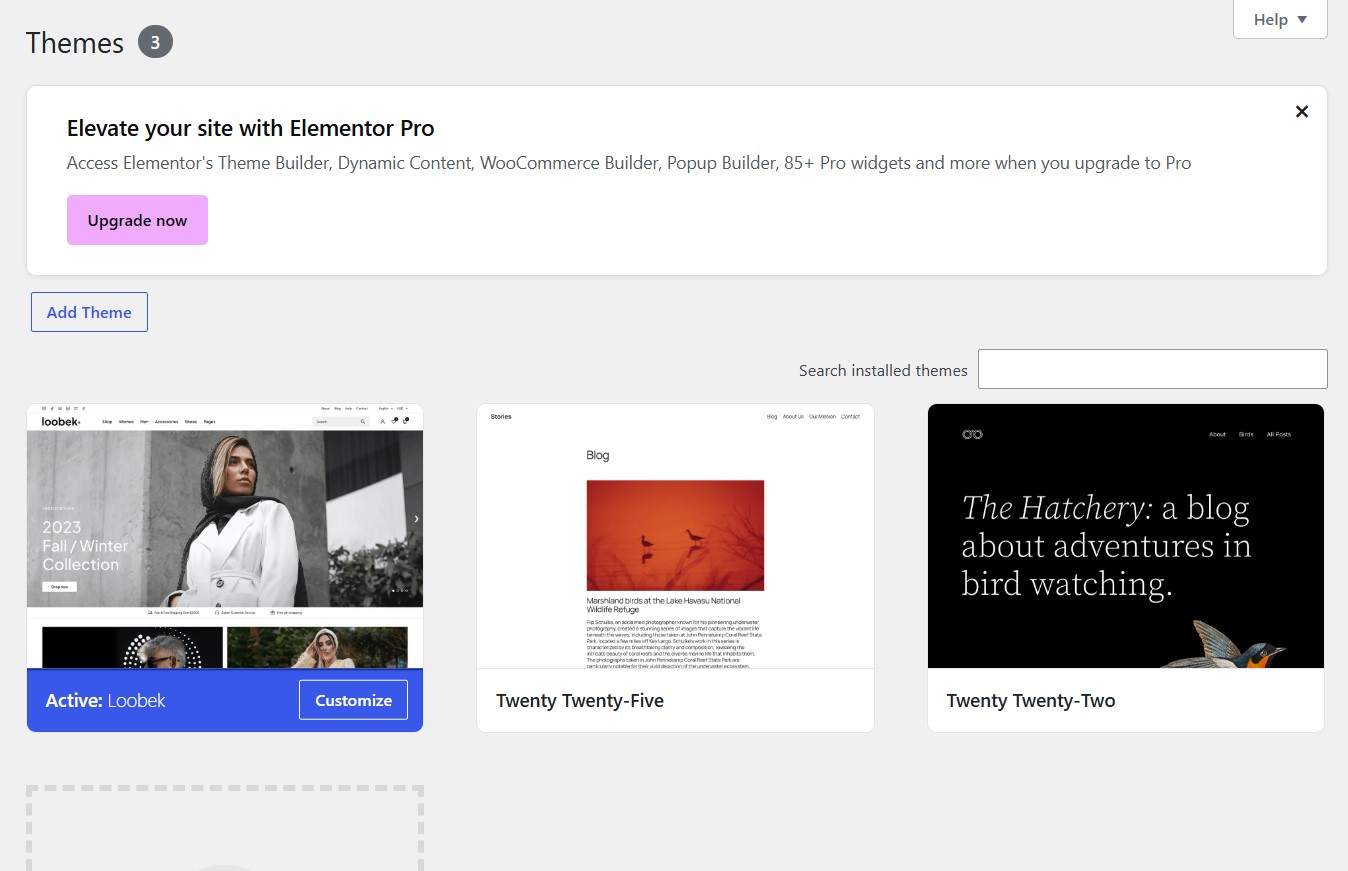Viewport: 1348px width, 871px height.
Task: Click the dashed add-new-theme placeholder
Action: pos(225,828)
